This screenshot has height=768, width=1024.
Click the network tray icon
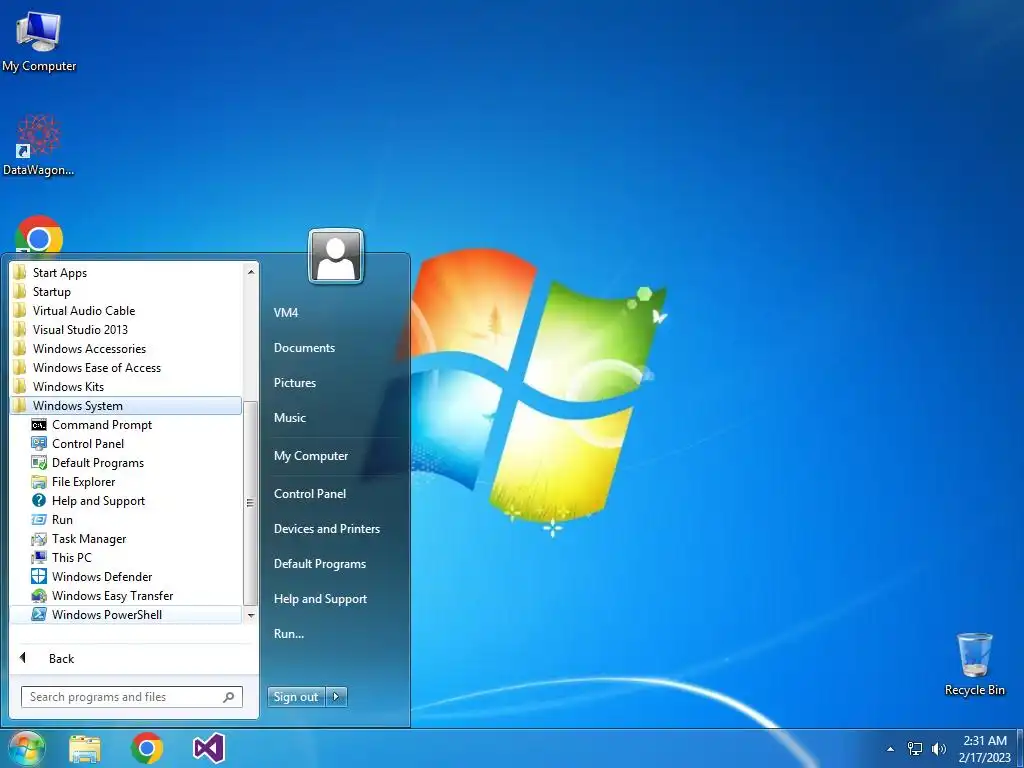(915, 749)
